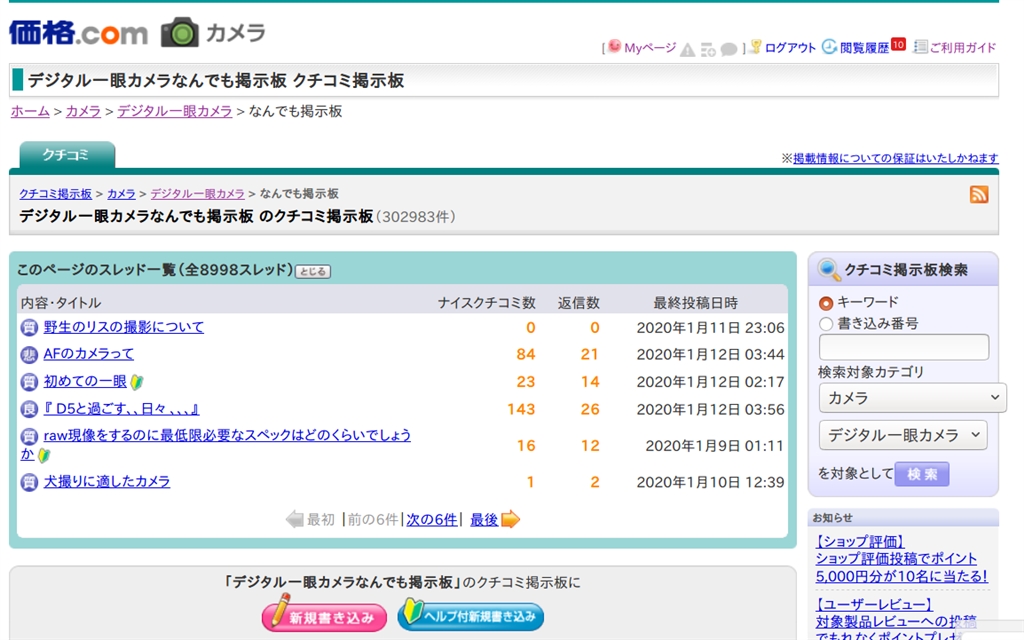This screenshot has height=640, width=1024.
Task: Click question icon beside 初めての一眼
Action: point(29,382)
